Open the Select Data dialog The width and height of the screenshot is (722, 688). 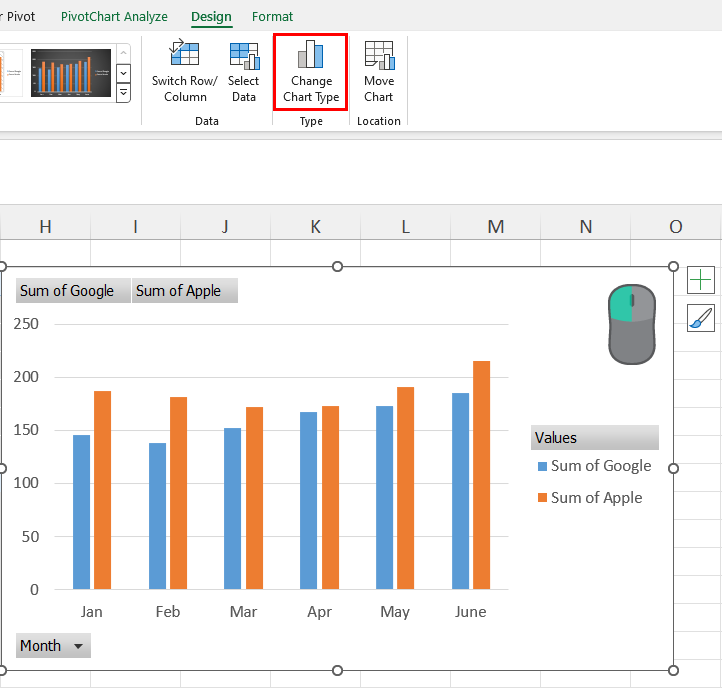tap(244, 71)
